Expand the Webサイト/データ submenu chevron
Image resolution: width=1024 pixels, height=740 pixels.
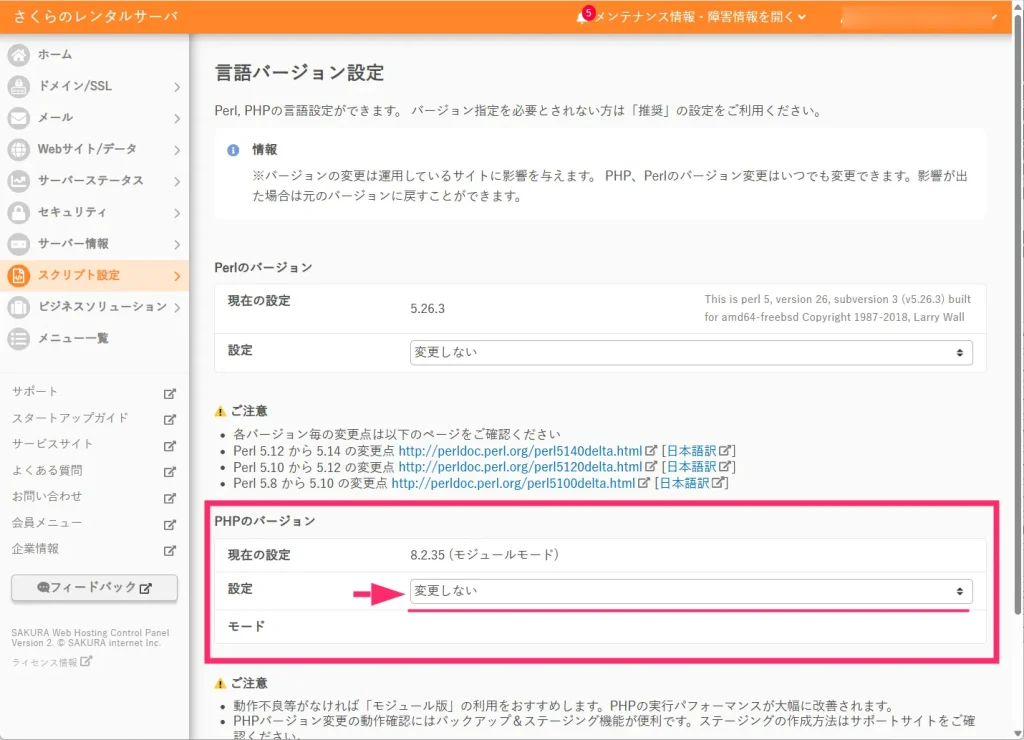(177, 150)
